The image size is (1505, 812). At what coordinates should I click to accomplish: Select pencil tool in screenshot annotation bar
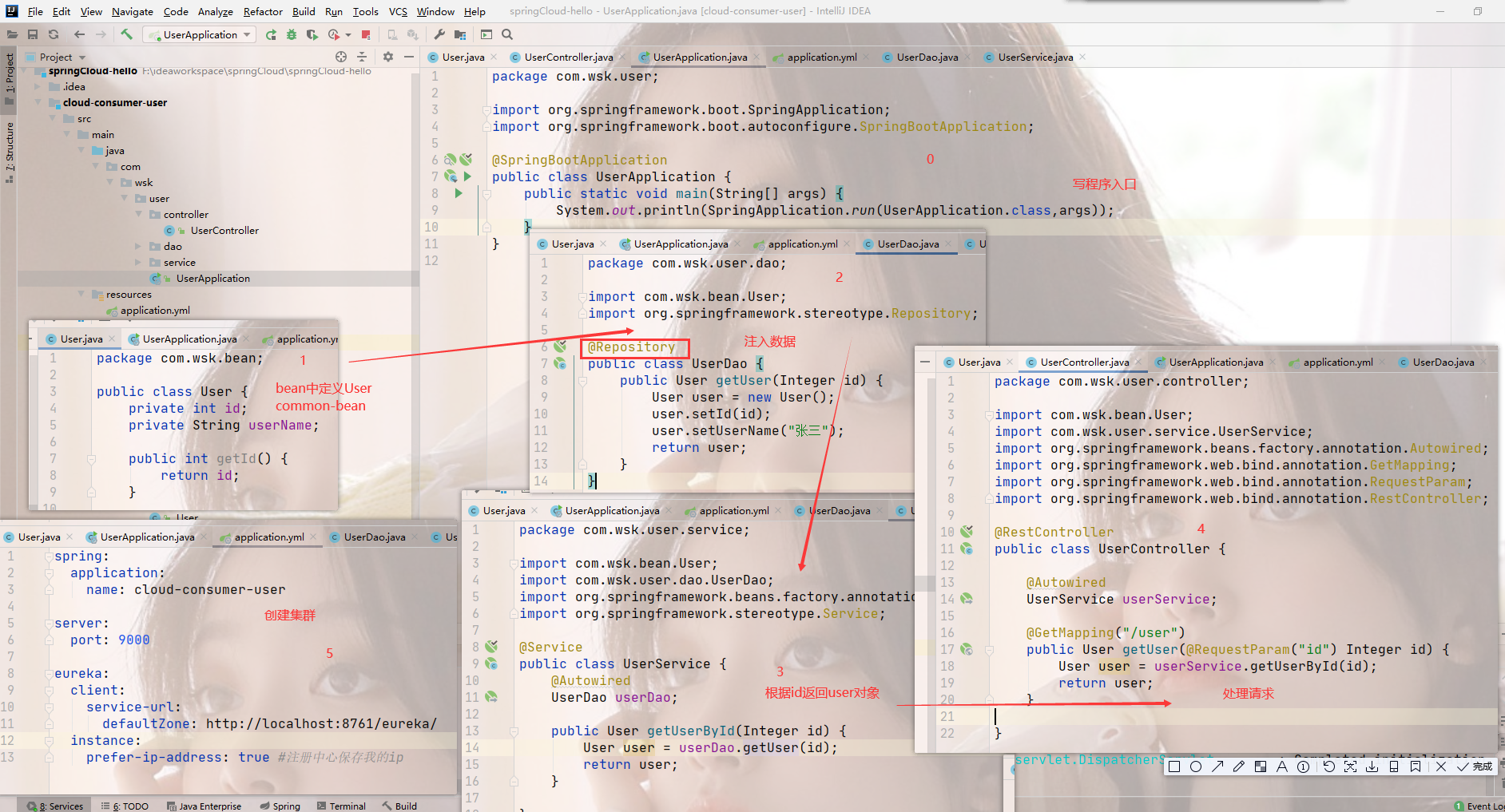1239,766
